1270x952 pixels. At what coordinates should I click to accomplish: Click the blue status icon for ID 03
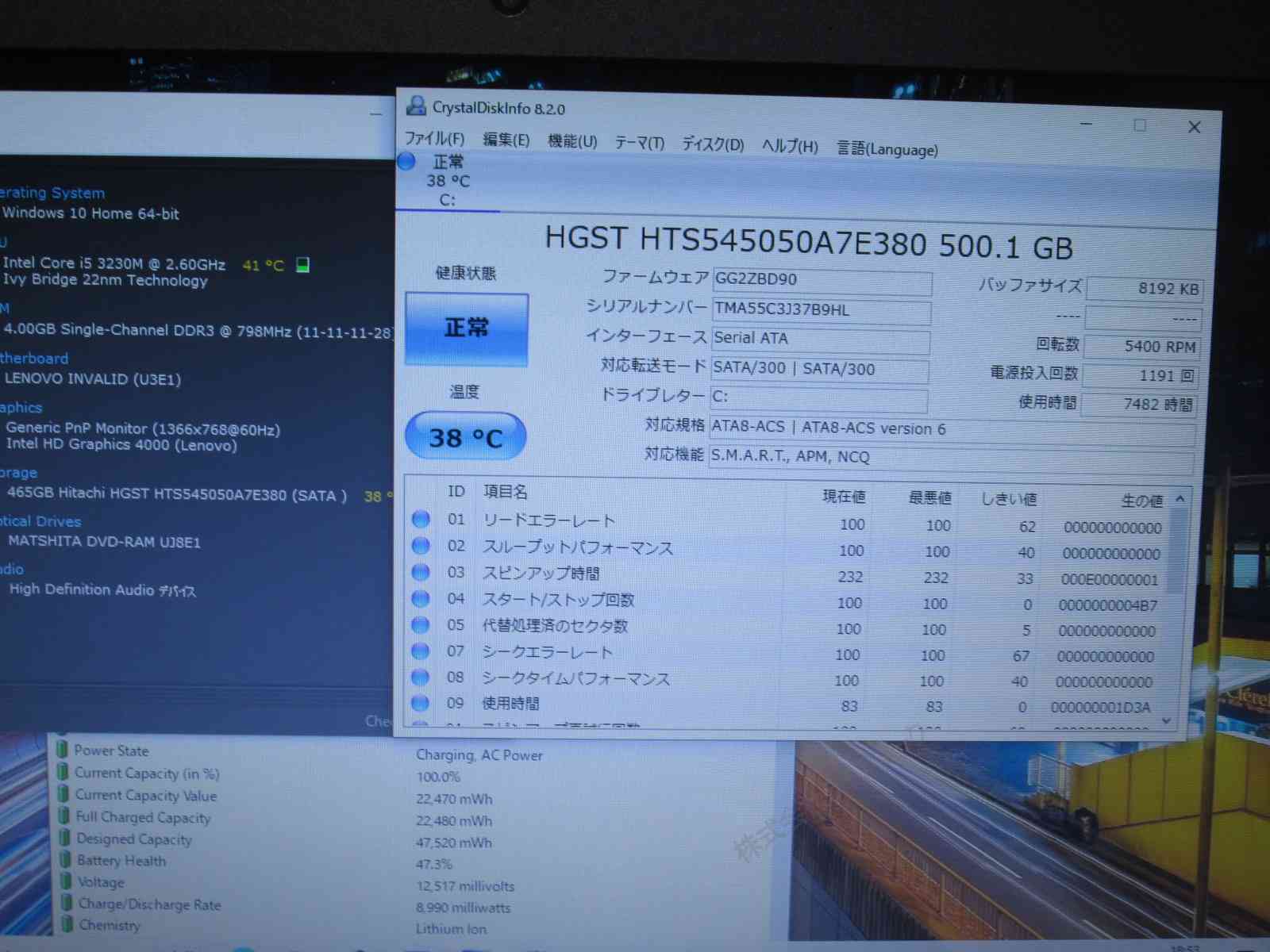[x=421, y=572]
